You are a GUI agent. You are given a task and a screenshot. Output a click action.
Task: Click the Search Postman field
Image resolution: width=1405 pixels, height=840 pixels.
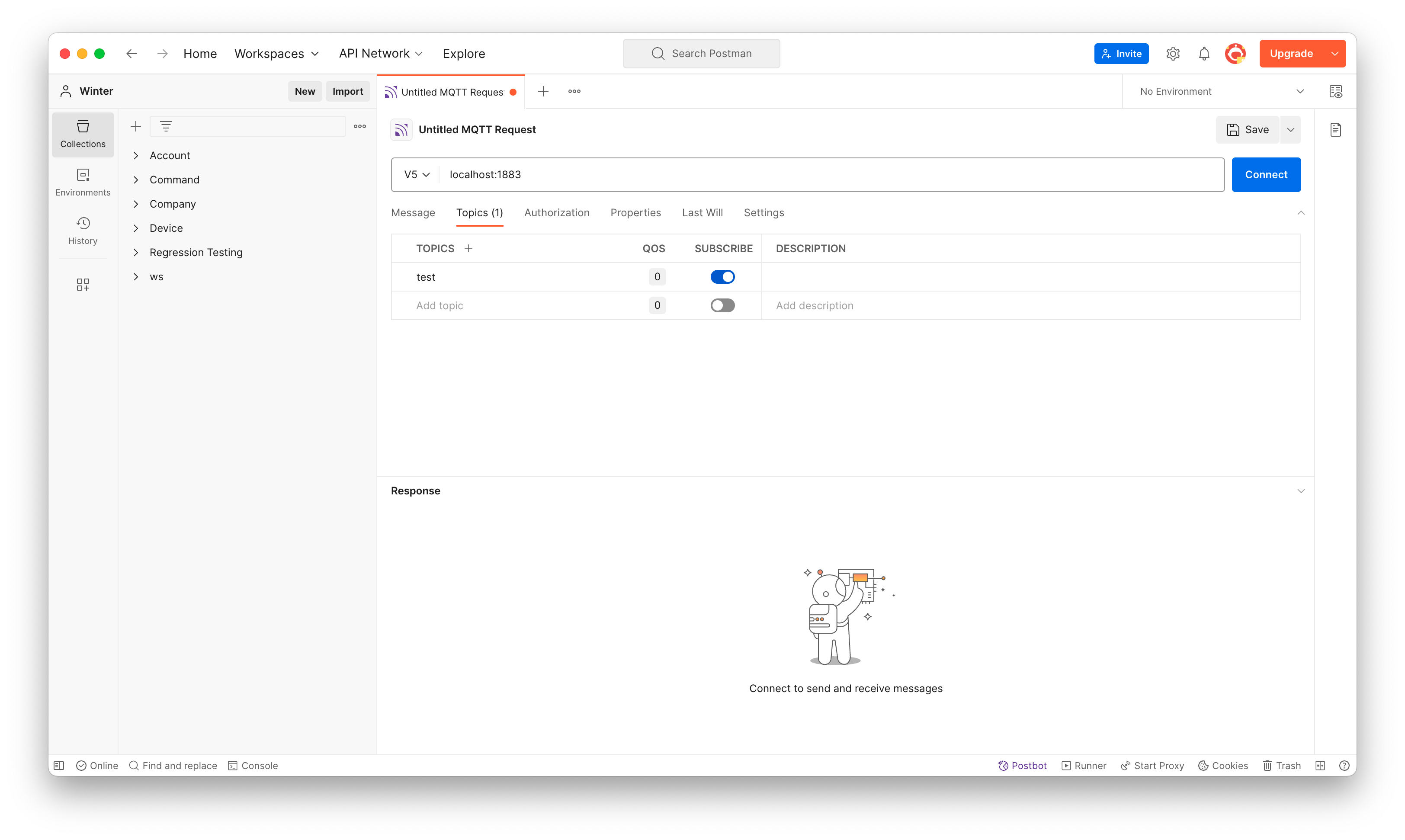tap(701, 53)
